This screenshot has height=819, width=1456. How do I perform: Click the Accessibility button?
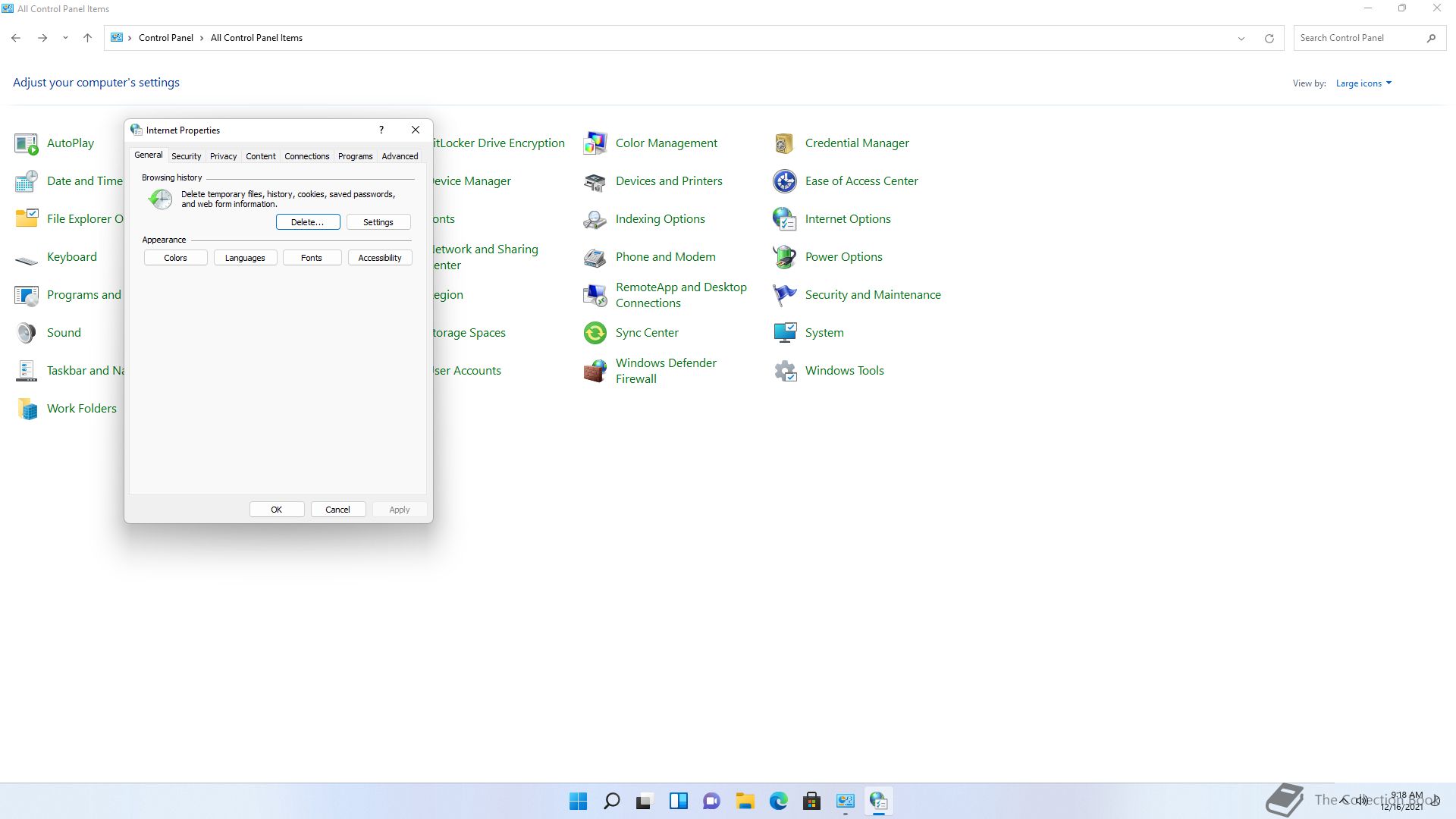click(380, 258)
